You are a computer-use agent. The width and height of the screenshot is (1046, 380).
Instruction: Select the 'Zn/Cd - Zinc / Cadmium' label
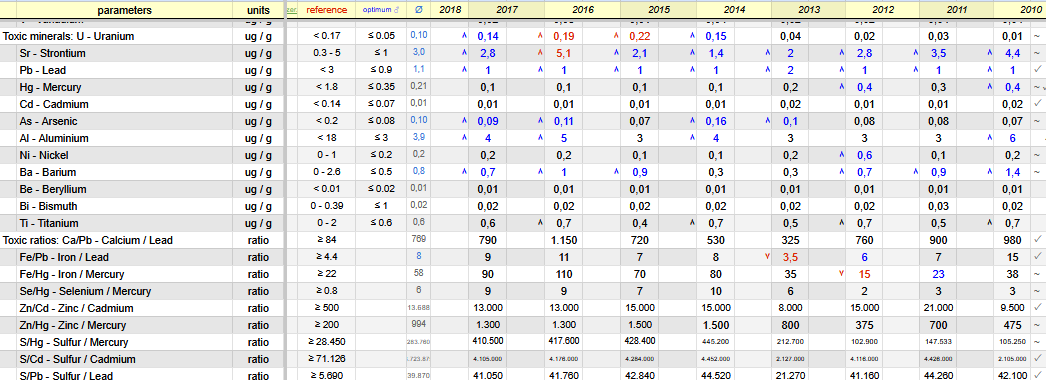click(77, 308)
